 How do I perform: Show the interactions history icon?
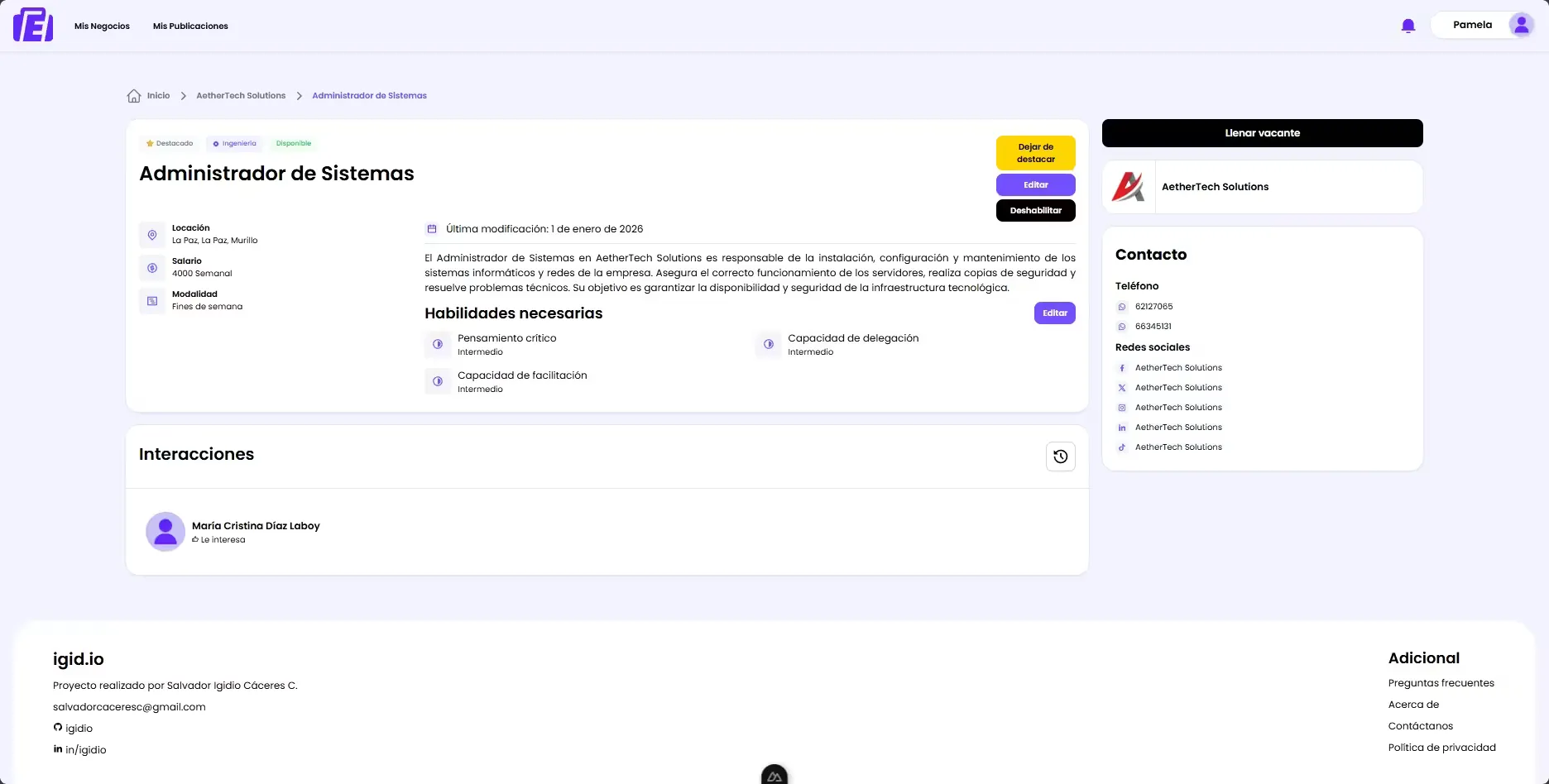(x=1060, y=456)
